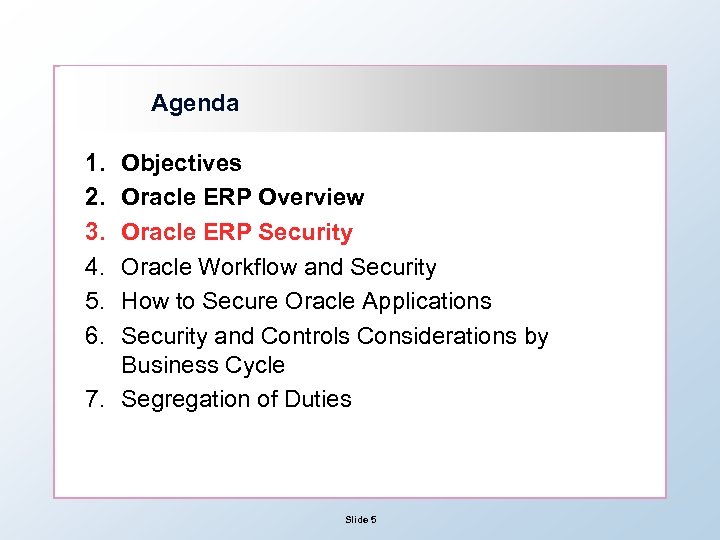Select item Segregation of Duties
720x540 pixels.
pos(236,399)
